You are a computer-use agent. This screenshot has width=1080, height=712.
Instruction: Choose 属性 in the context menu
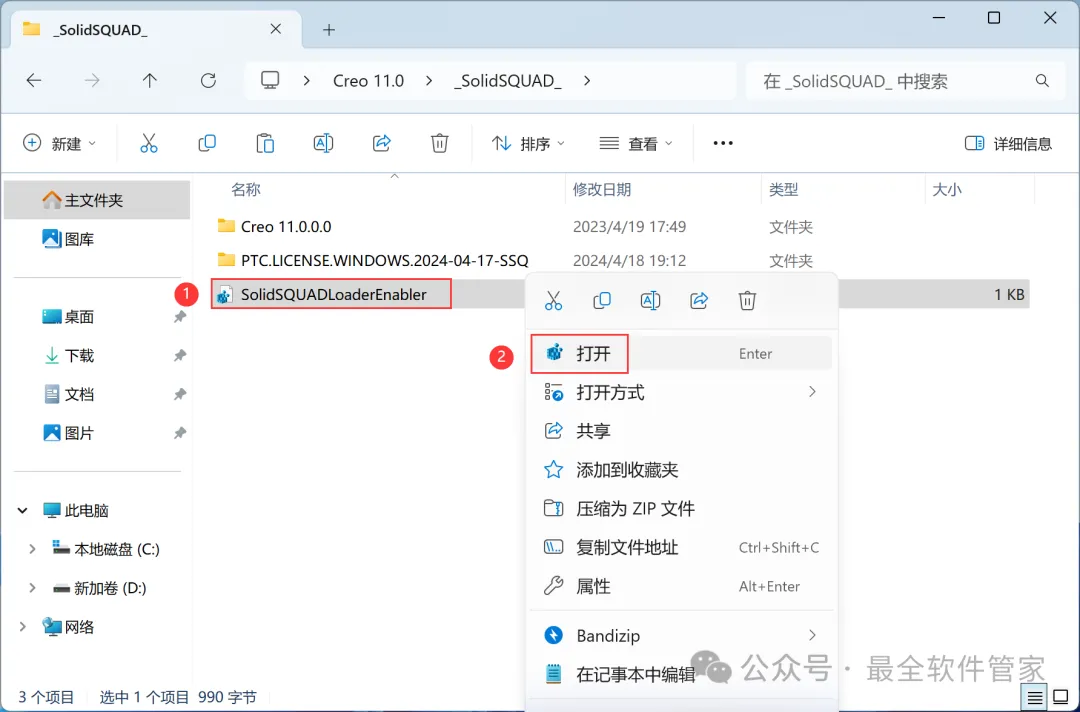(681, 586)
